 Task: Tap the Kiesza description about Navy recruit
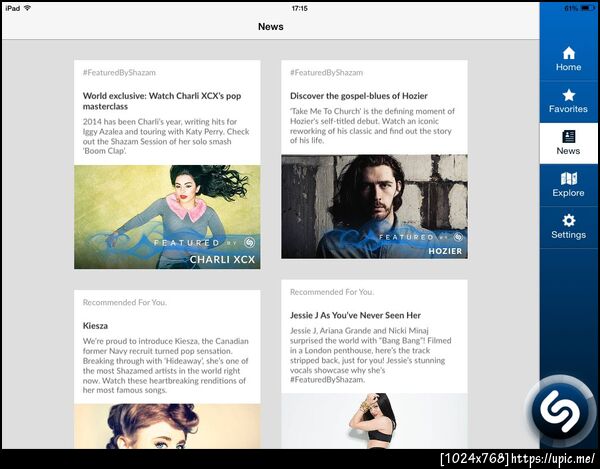point(166,366)
